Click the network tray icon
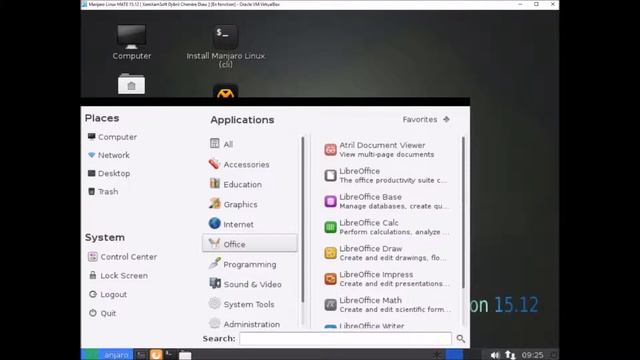 510,355
